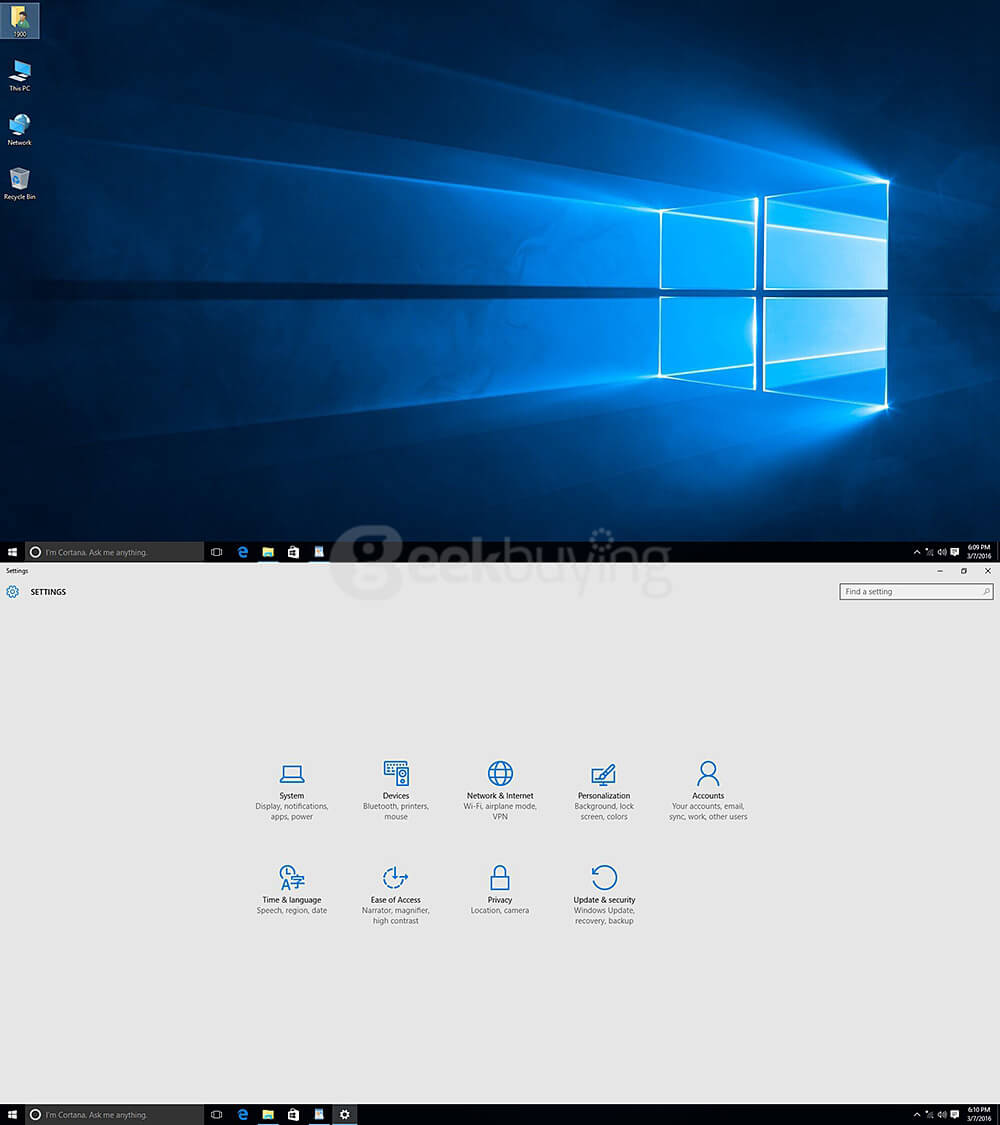Viewport: 1000px width, 1125px height.
Task: Open the System settings category
Action: (291, 791)
